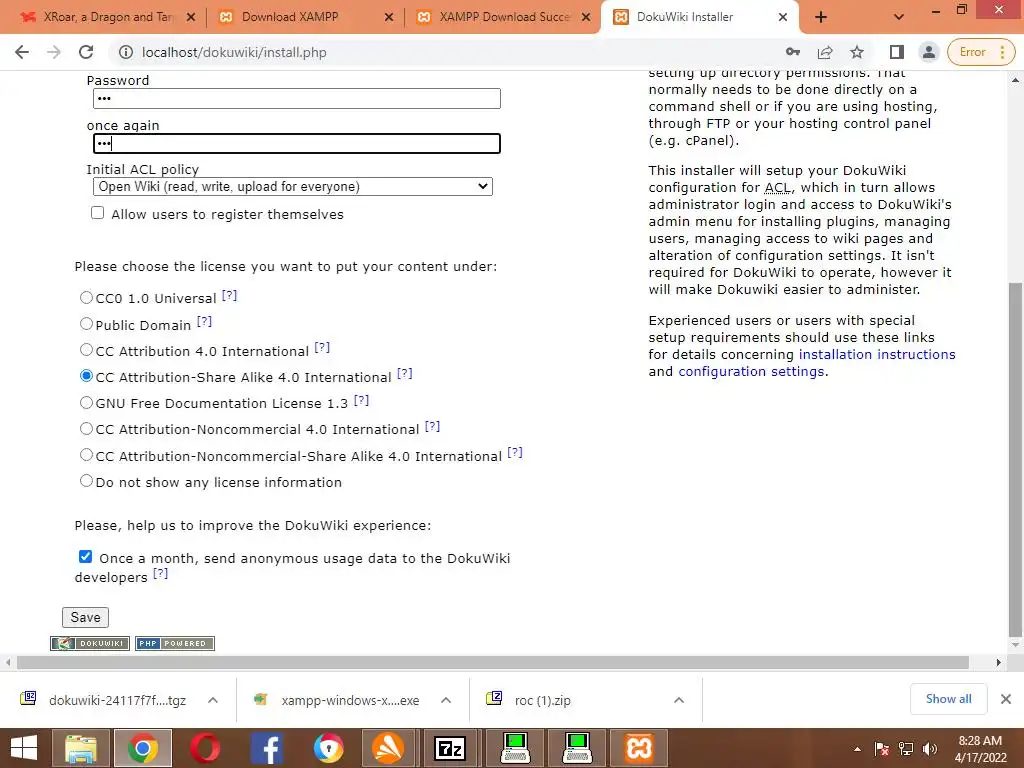This screenshot has height=768, width=1024.
Task: Choose GNU Free Documentation License 1.3
Action: pyautogui.click(x=86, y=403)
